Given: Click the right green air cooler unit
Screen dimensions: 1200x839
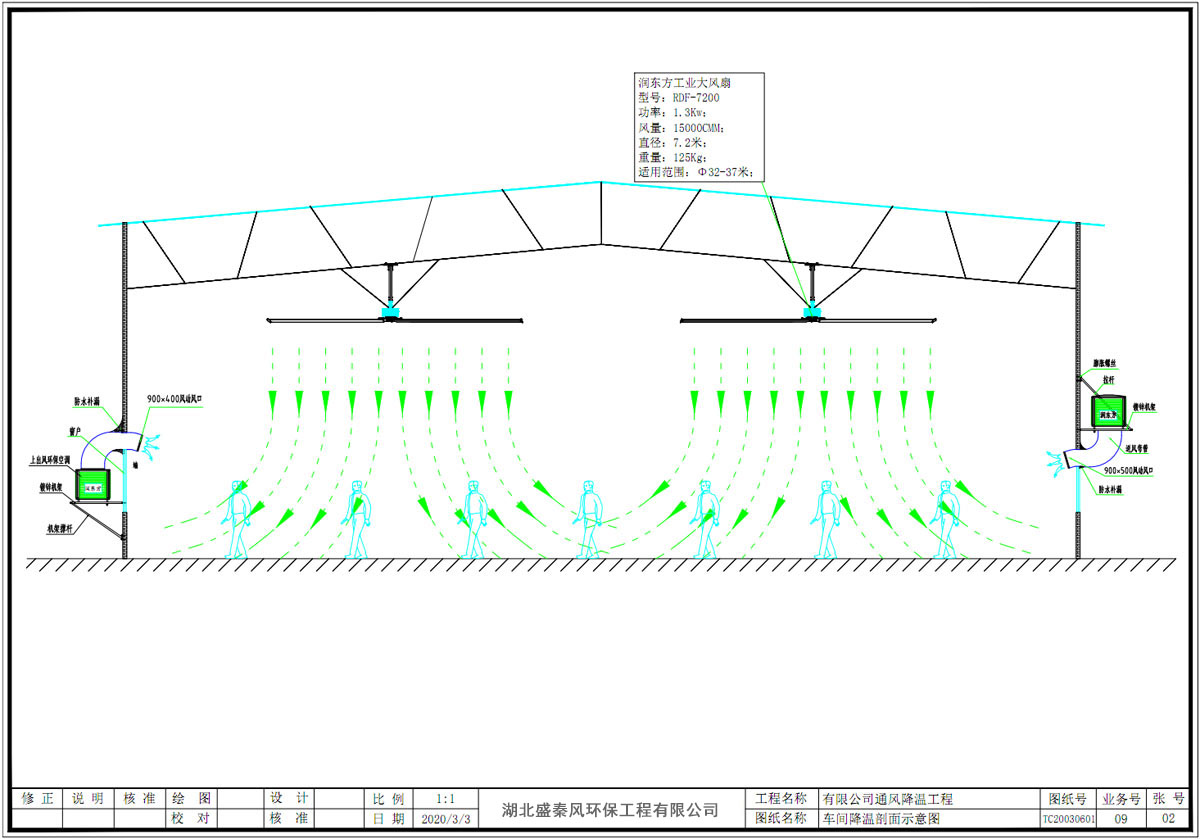Looking at the screenshot, I should tap(1107, 411).
